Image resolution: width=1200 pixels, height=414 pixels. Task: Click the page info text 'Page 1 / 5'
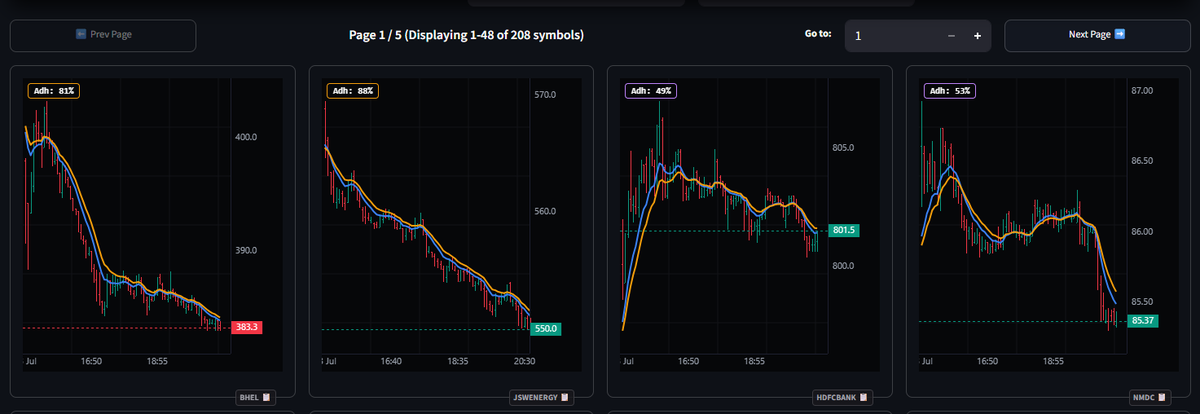pos(375,35)
